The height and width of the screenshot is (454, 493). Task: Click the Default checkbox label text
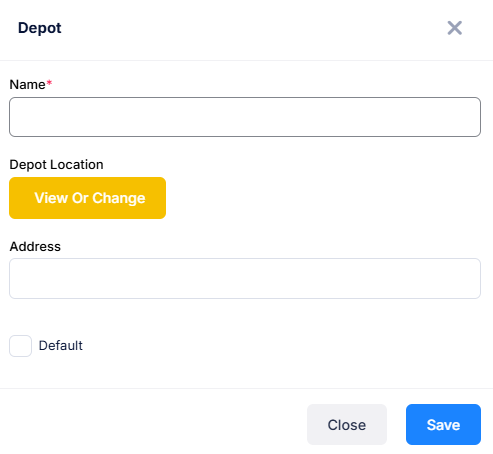[x=61, y=346]
